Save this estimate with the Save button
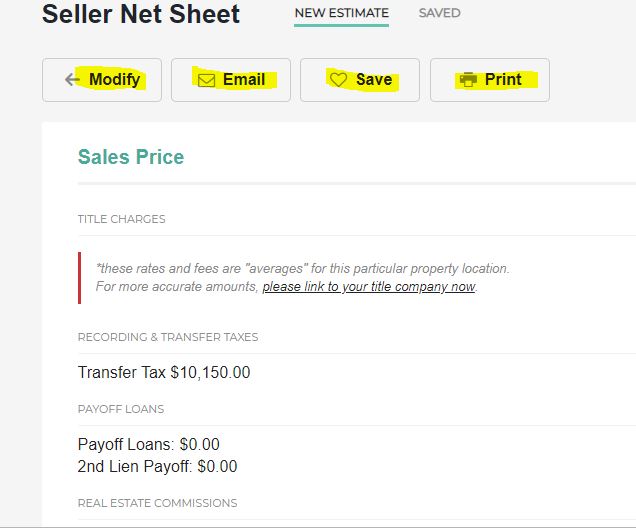The image size is (636, 528). [x=360, y=80]
